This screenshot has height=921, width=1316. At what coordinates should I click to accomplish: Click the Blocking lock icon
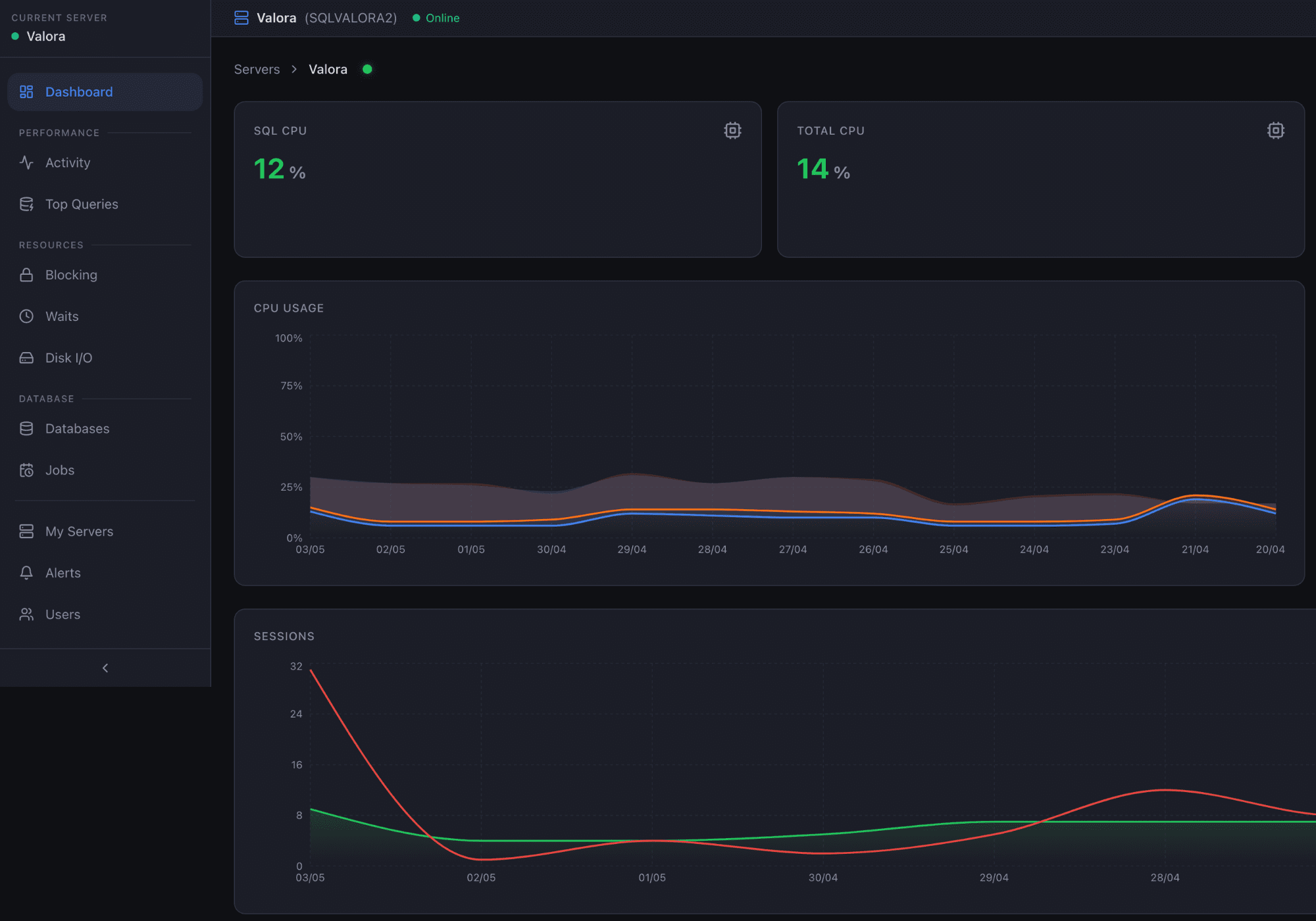click(x=26, y=275)
